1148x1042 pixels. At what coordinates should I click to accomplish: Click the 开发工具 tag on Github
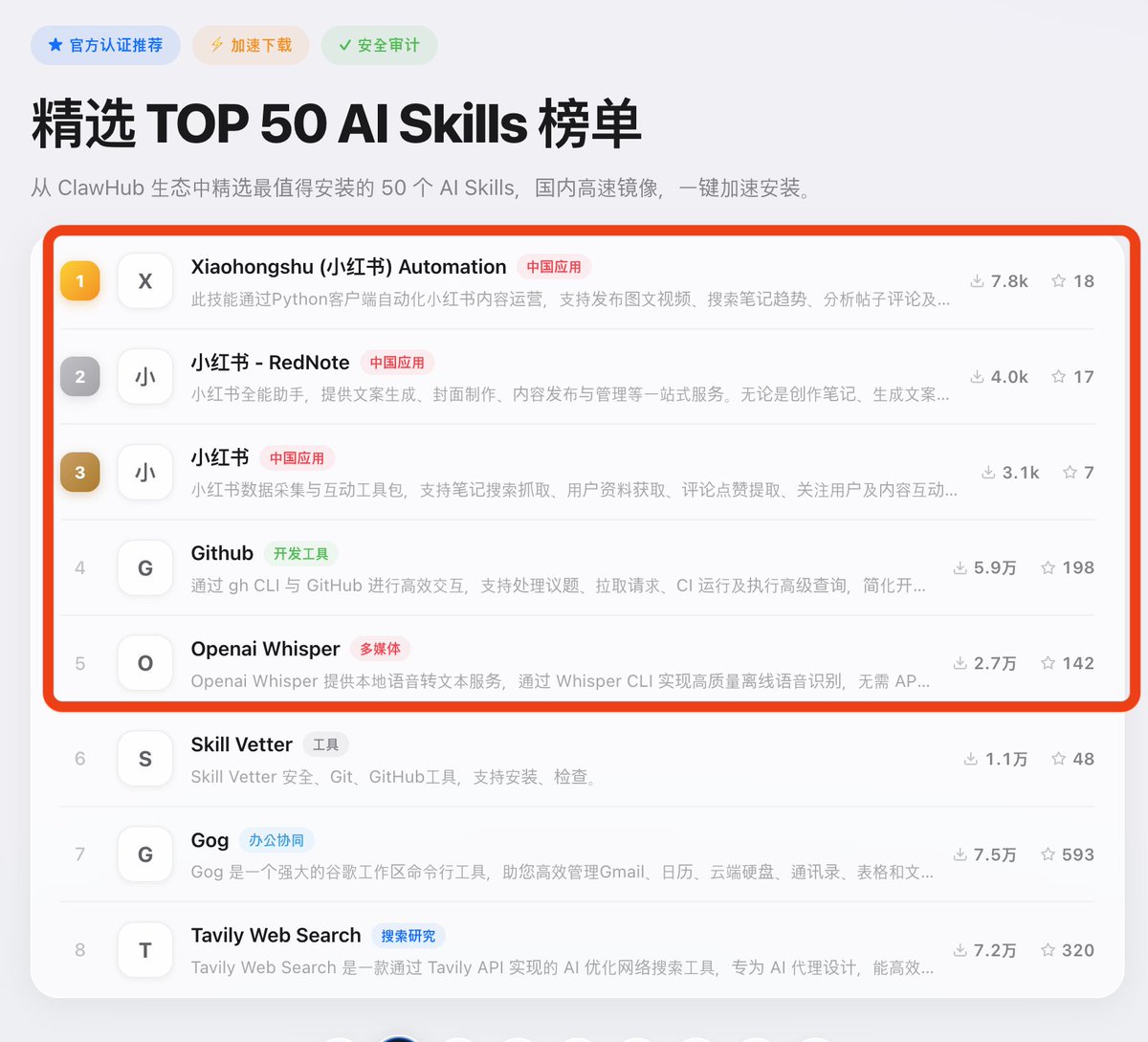point(300,554)
